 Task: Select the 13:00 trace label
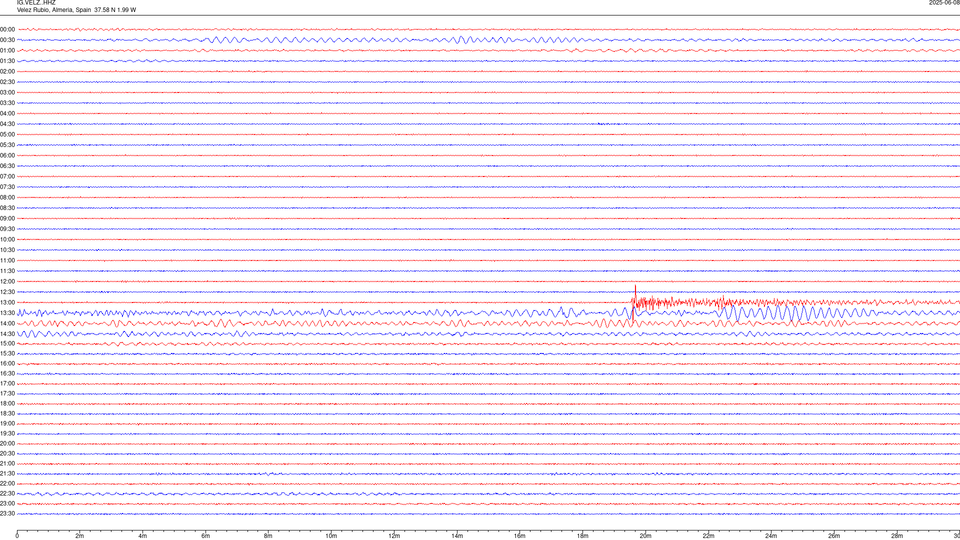click(x=7, y=302)
